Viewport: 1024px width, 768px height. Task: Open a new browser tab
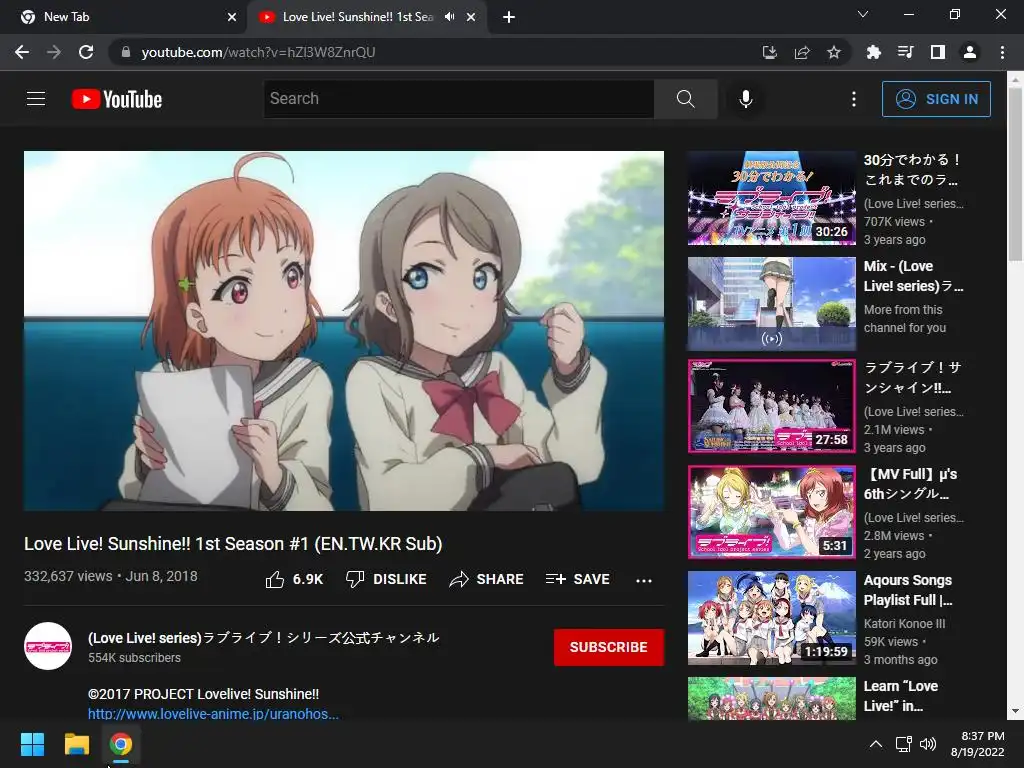[x=509, y=17]
